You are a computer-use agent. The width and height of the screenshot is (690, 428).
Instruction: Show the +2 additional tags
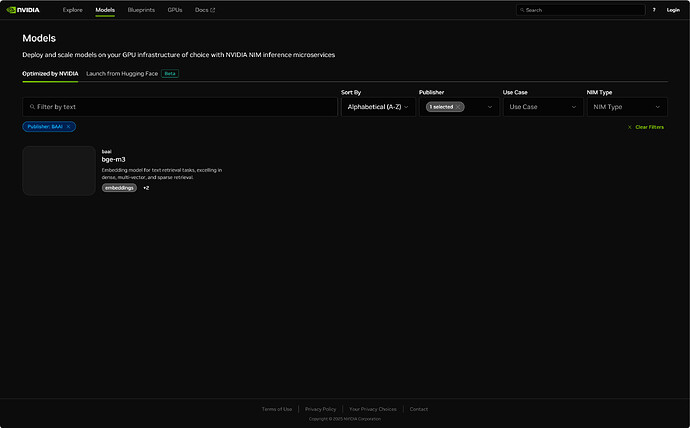click(x=146, y=188)
